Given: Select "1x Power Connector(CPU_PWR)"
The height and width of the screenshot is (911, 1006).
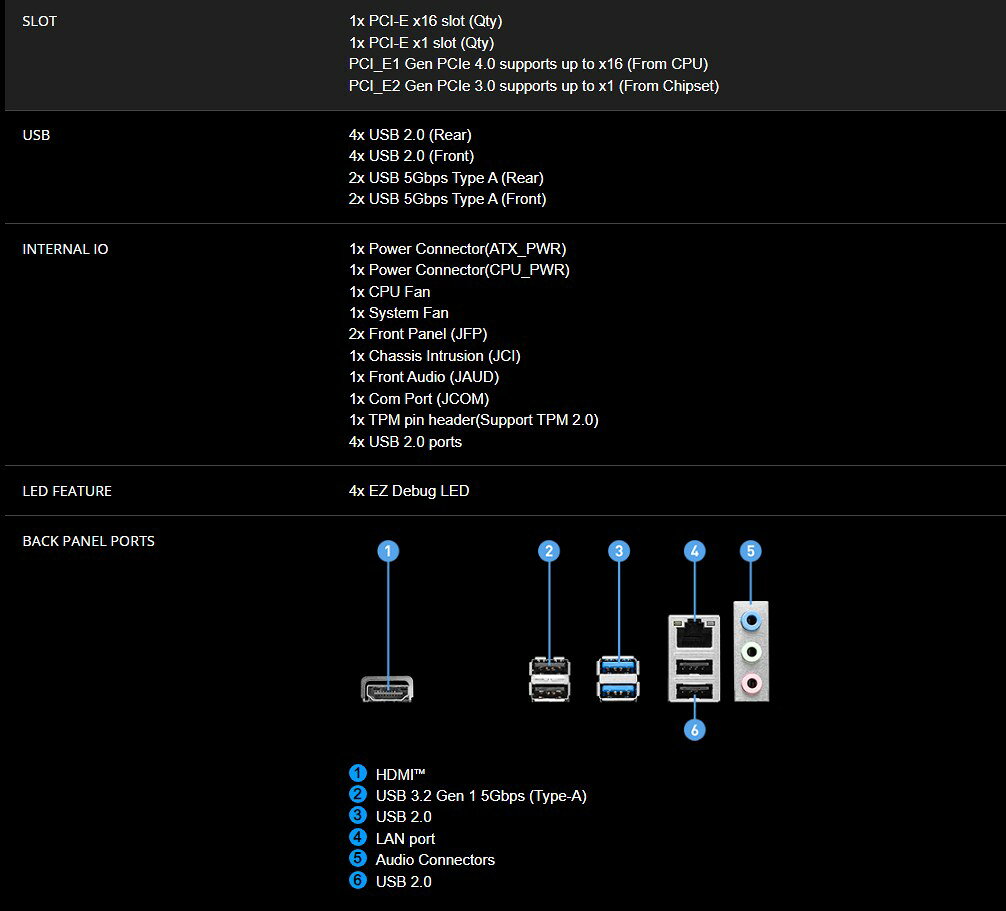Looking at the screenshot, I should pyautogui.click(x=459, y=270).
